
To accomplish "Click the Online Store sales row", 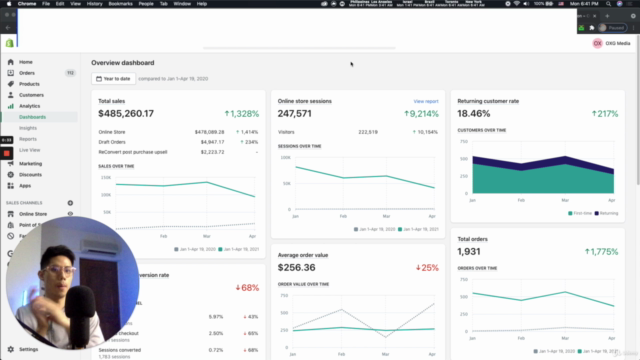I will 178,132.
